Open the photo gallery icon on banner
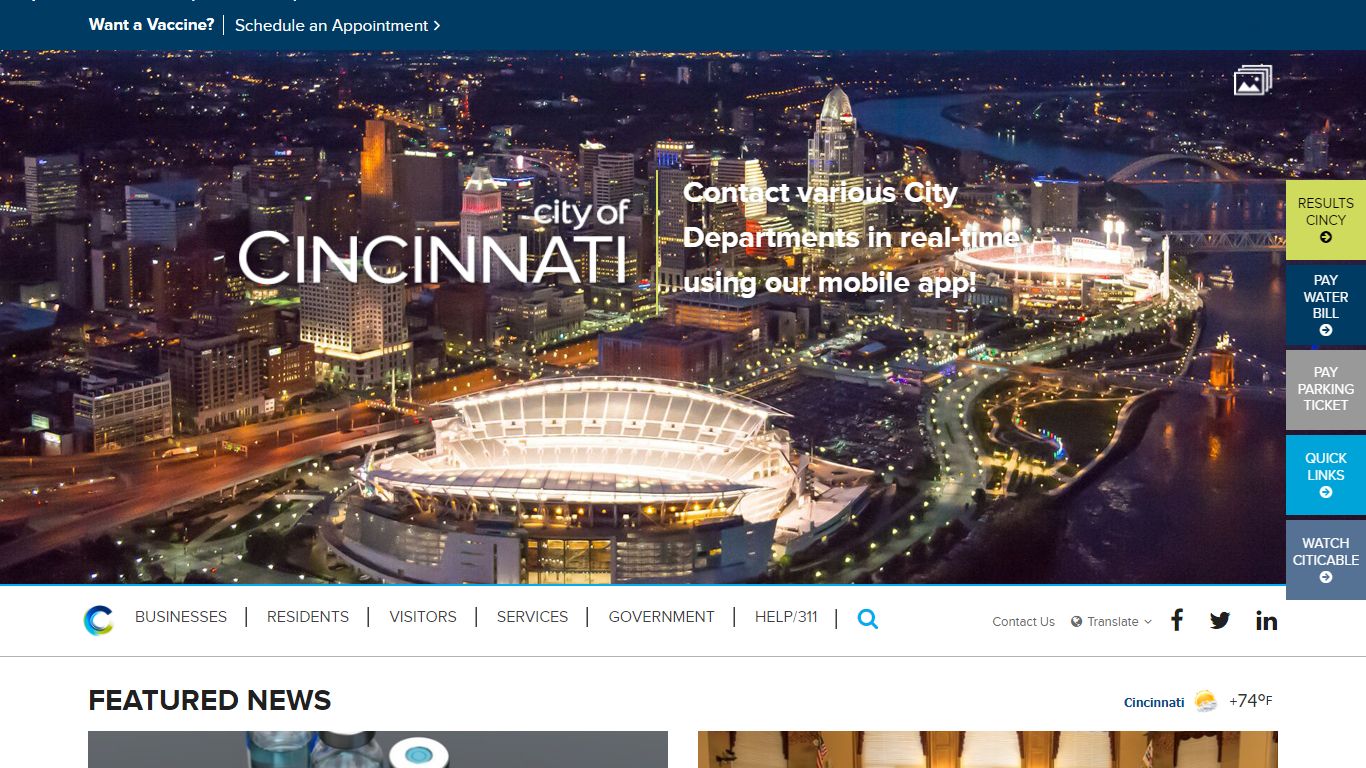Image resolution: width=1366 pixels, height=768 pixels. pyautogui.click(x=1253, y=80)
